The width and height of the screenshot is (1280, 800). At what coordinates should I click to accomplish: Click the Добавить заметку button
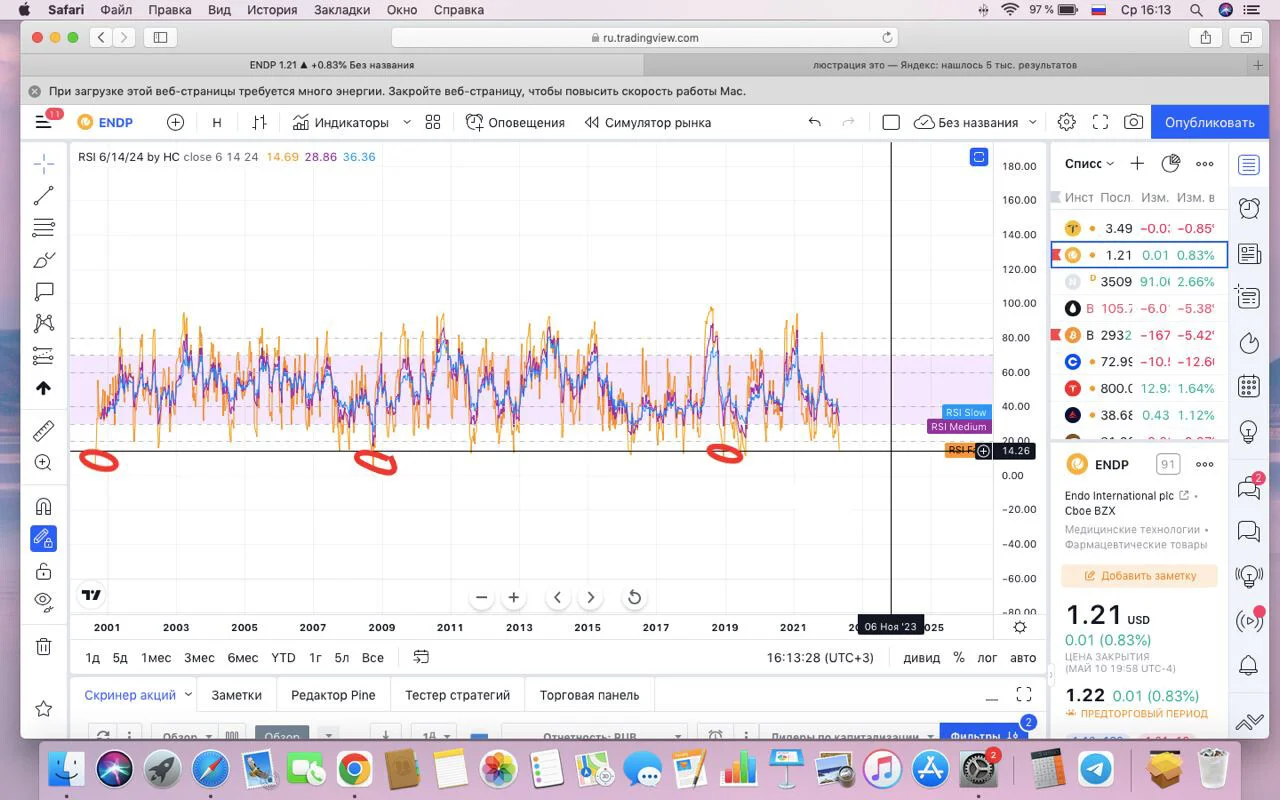click(x=1140, y=576)
